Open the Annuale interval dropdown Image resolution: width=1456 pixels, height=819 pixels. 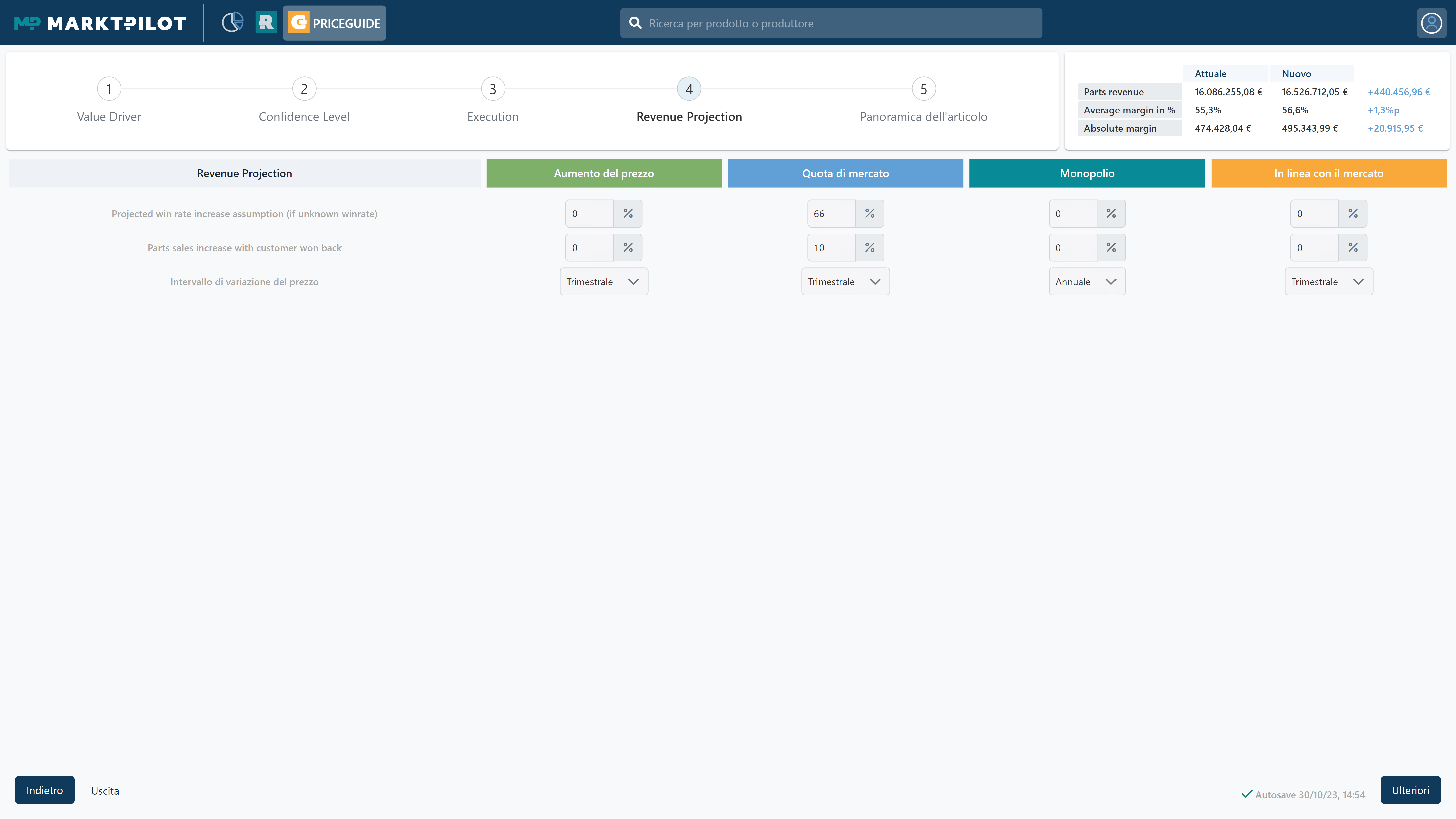pos(1087,282)
